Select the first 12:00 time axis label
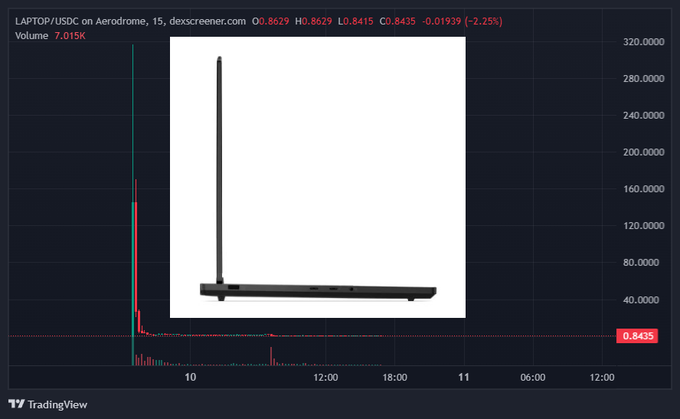 click(326, 377)
